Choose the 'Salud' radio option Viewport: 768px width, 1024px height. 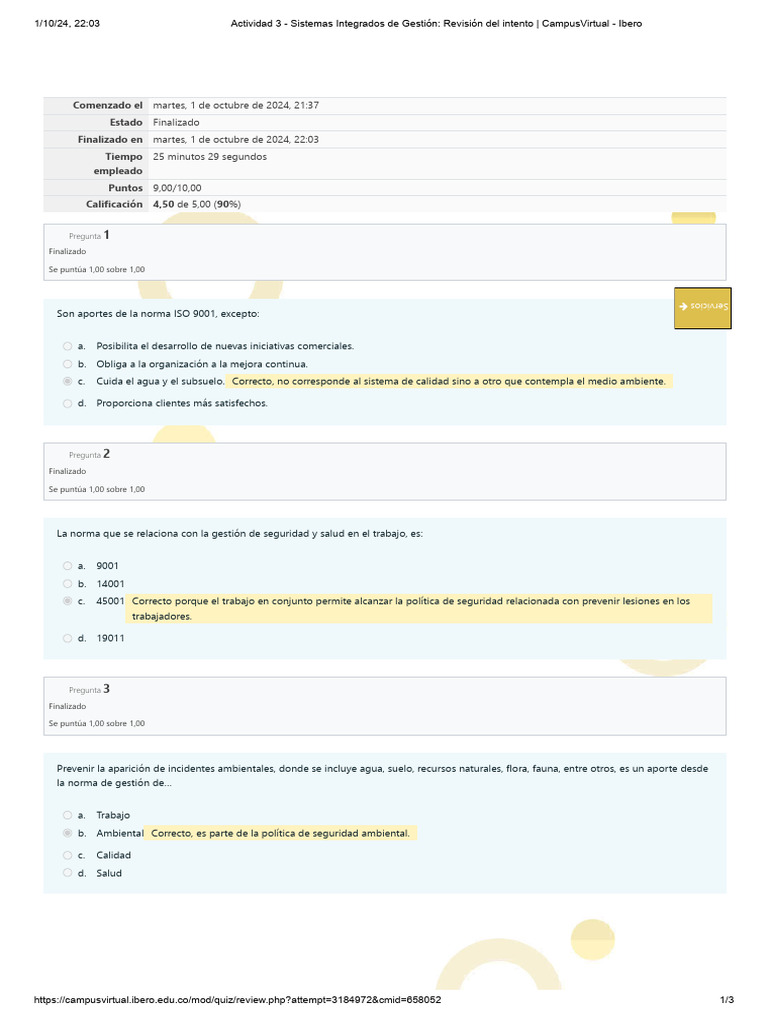tap(67, 873)
